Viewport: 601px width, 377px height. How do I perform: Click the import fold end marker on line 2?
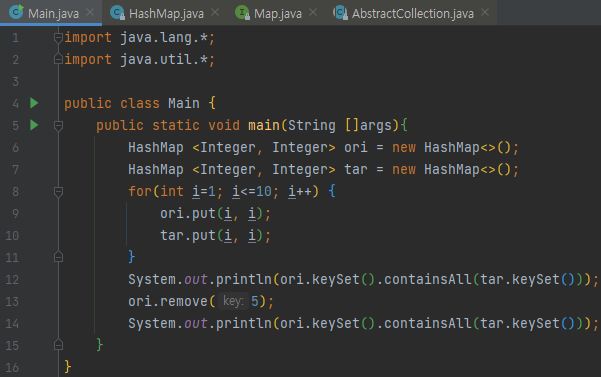(58, 59)
